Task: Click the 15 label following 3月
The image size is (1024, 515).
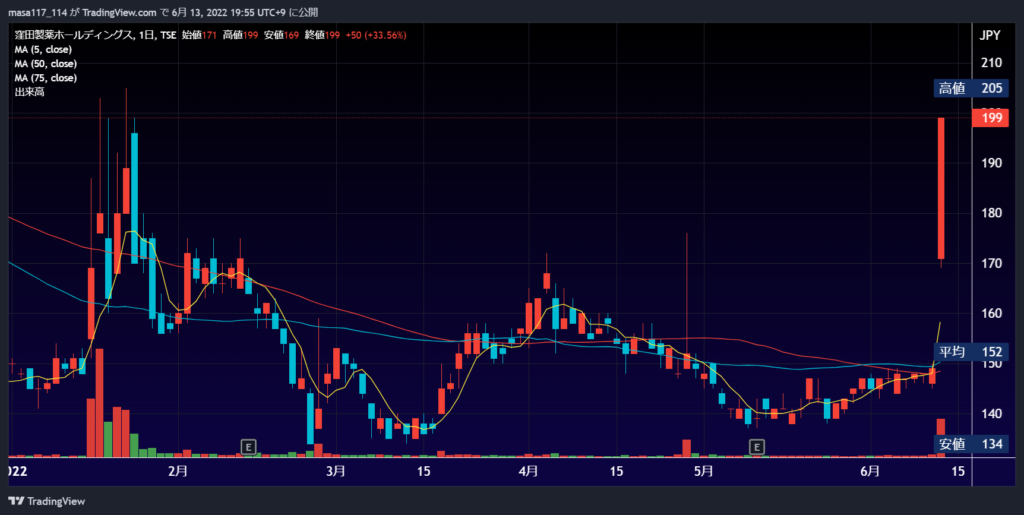Action: [423, 471]
